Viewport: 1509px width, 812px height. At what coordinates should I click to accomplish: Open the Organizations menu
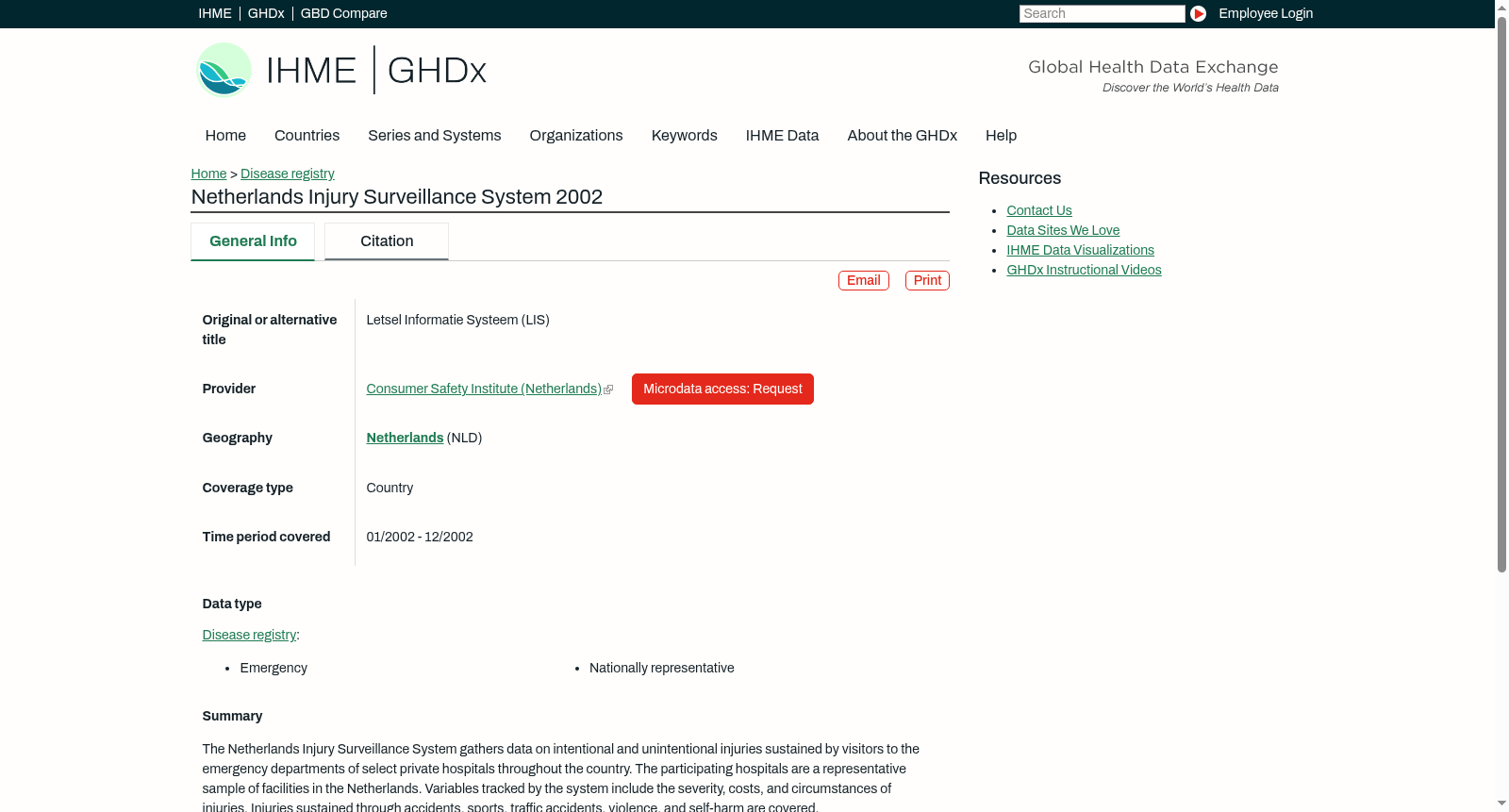pos(576,136)
